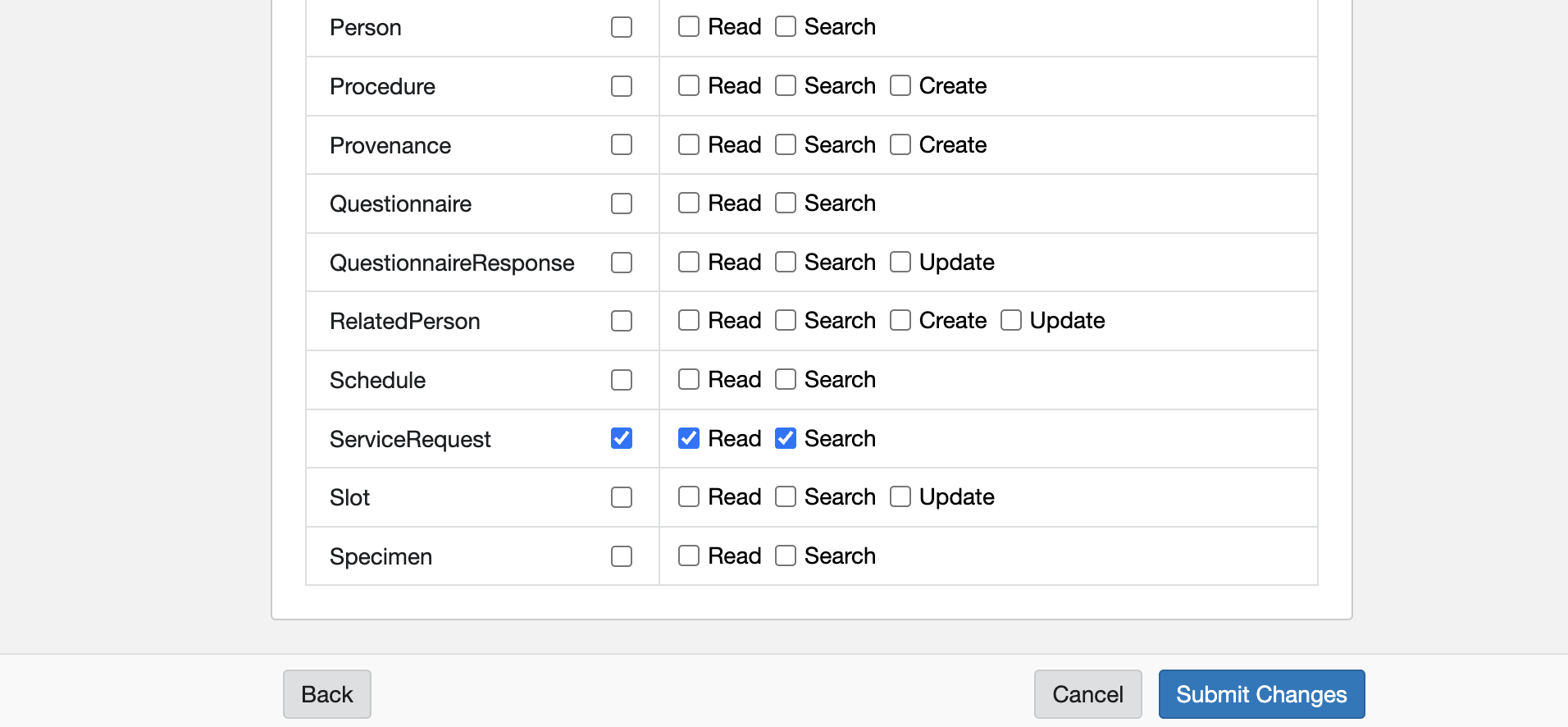The width and height of the screenshot is (1568, 727).
Task: Enable Search for Person
Action: [786, 26]
